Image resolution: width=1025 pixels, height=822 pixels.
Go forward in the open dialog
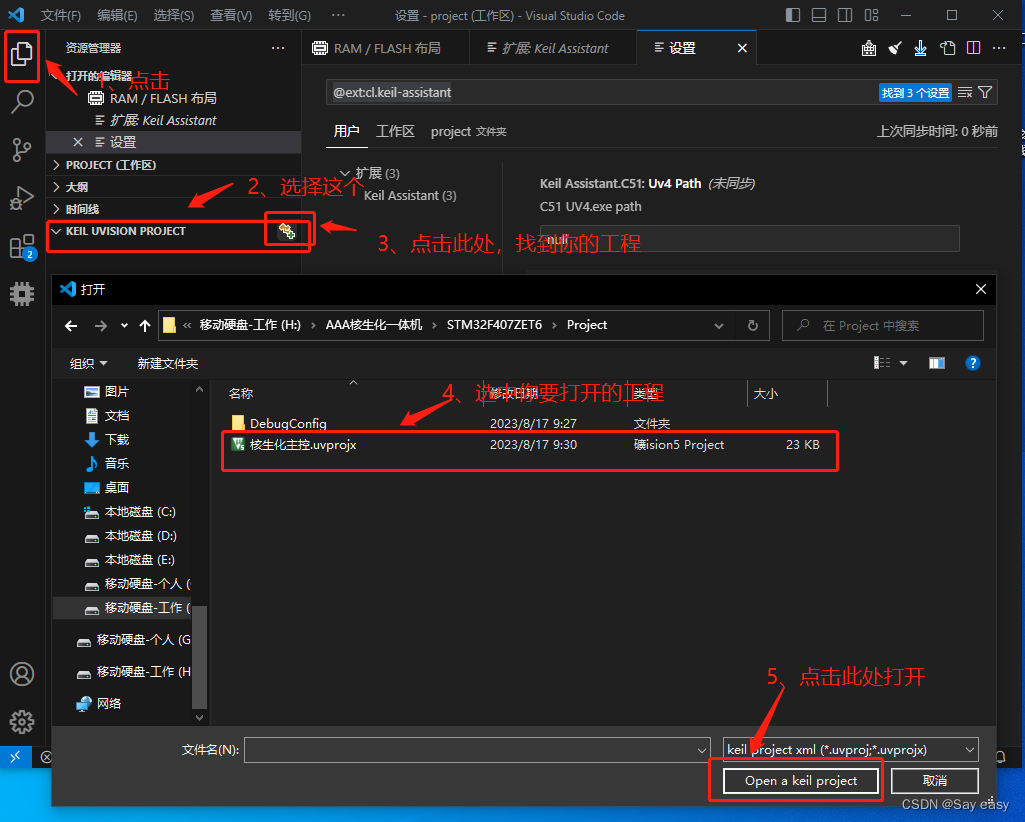click(101, 326)
